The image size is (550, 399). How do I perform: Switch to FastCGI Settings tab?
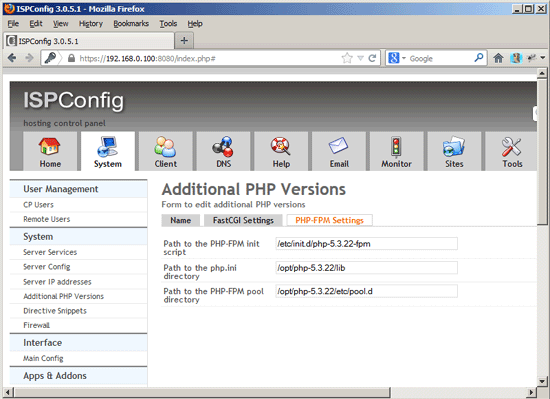[x=243, y=220]
